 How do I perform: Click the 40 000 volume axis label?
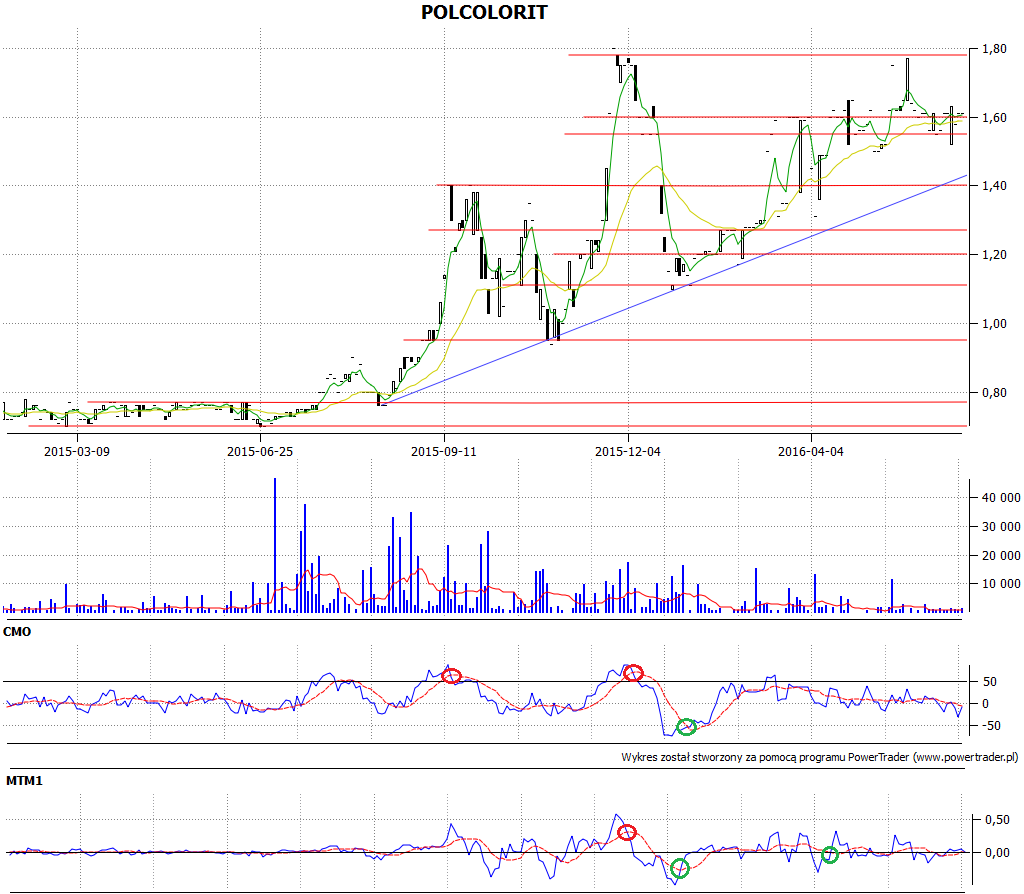tap(1001, 498)
